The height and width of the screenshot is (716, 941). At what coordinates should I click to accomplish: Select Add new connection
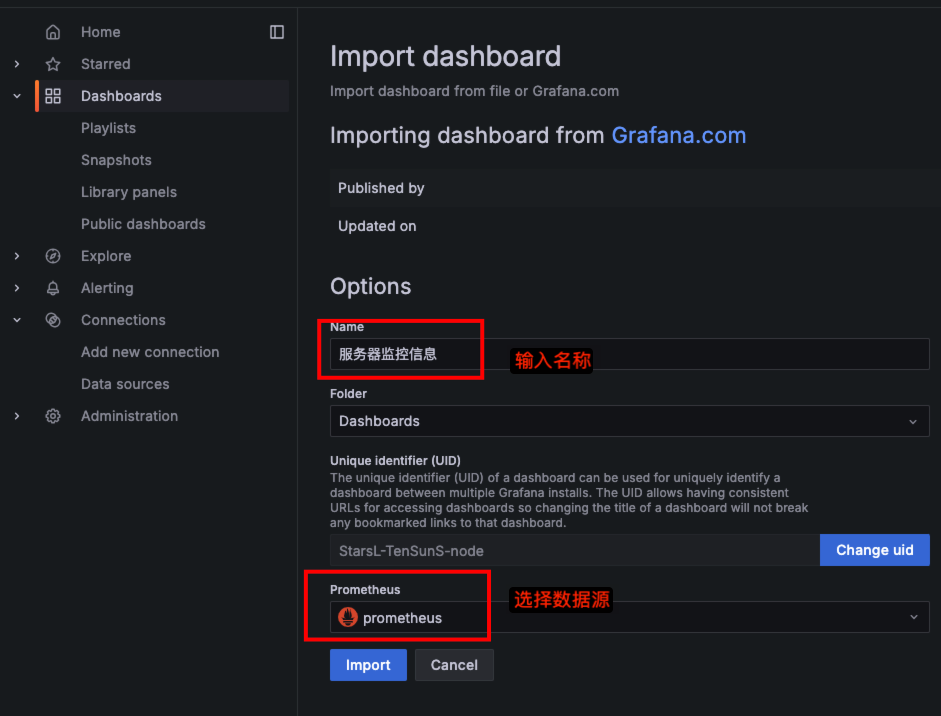[150, 352]
